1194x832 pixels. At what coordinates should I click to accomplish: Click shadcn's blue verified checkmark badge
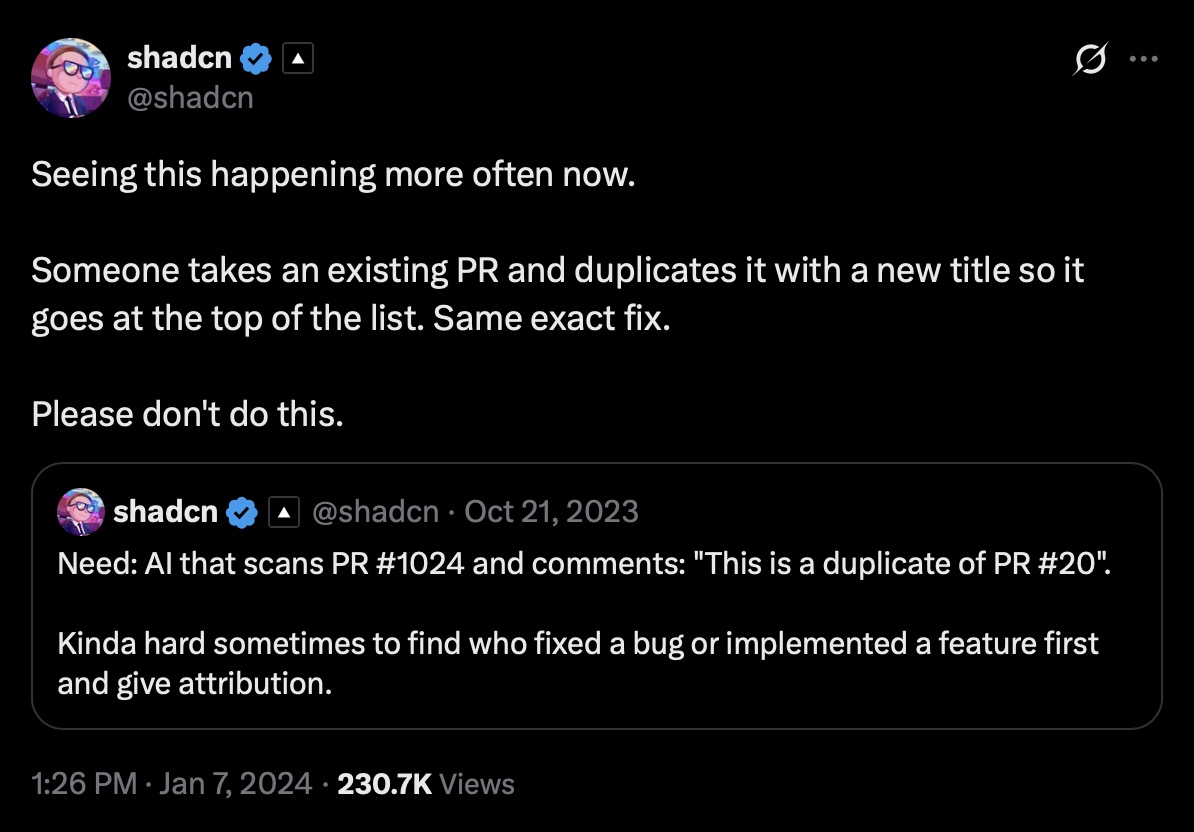click(x=257, y=58)
